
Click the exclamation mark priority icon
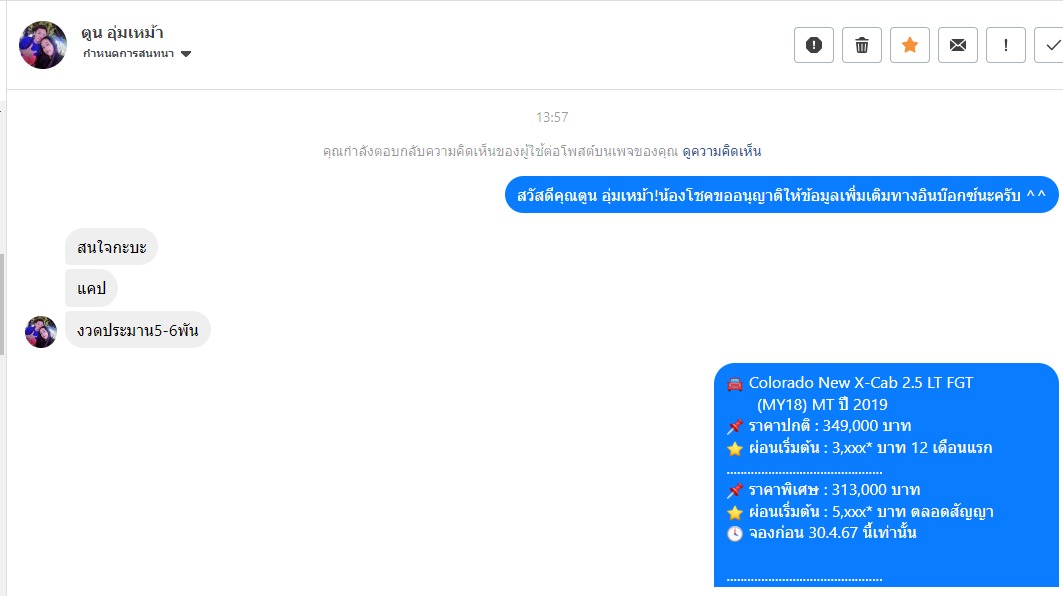(1005, 45)
